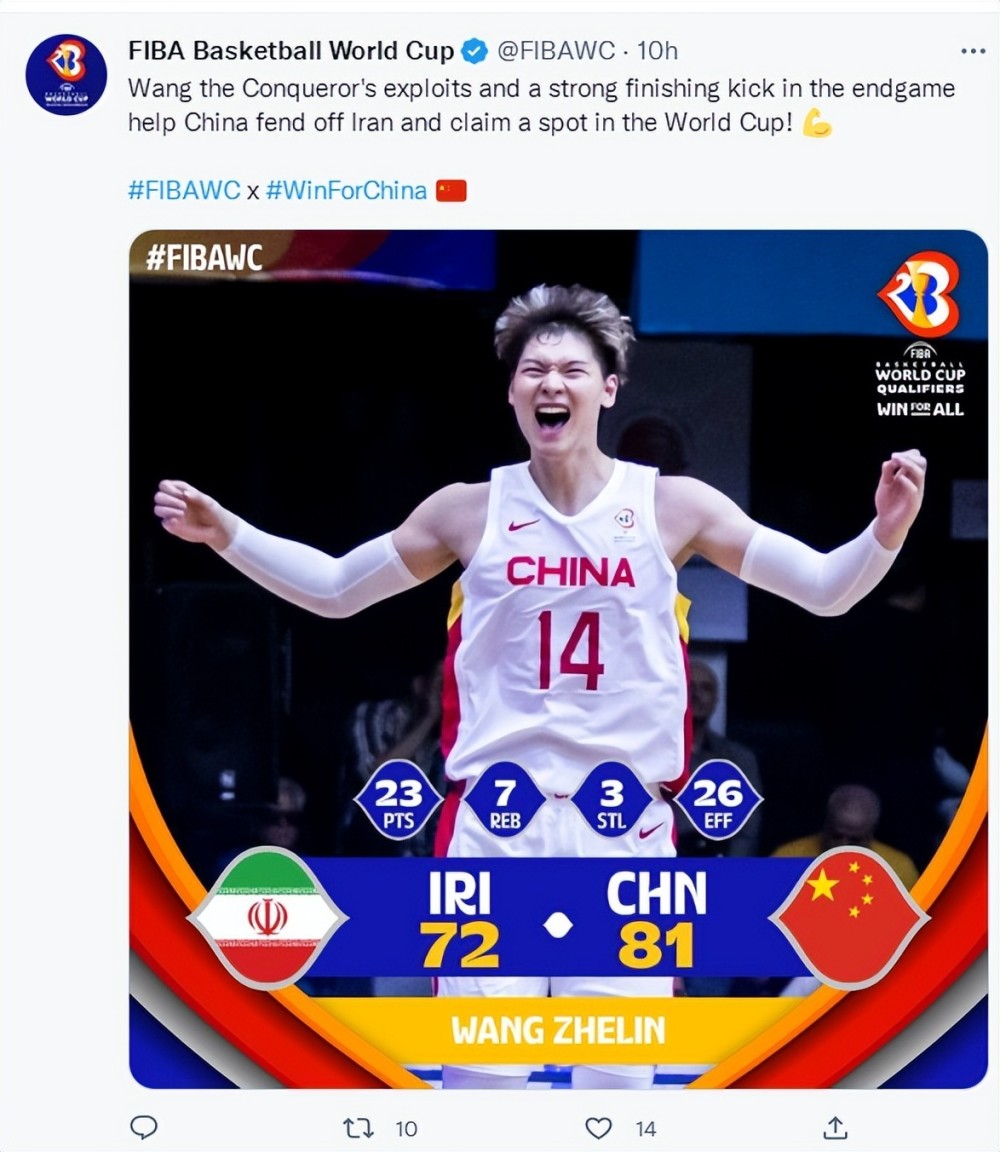Open the @FIBAWC handle link
This screenshot has width=1000, height=1152.
click(x=555, y=50)
